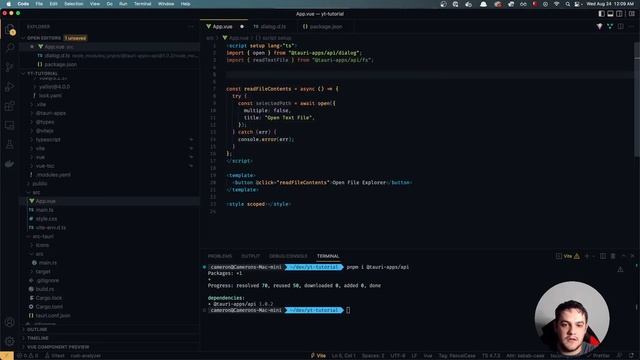The height and width of the screenshot is (360, 640).
Task: Open Spotlight search in macOS menu bar
Action: (x=567, y=4)
